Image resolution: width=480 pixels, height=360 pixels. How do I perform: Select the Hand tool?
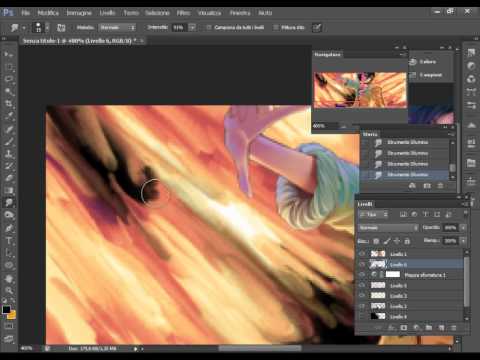[x=9, y=278]
